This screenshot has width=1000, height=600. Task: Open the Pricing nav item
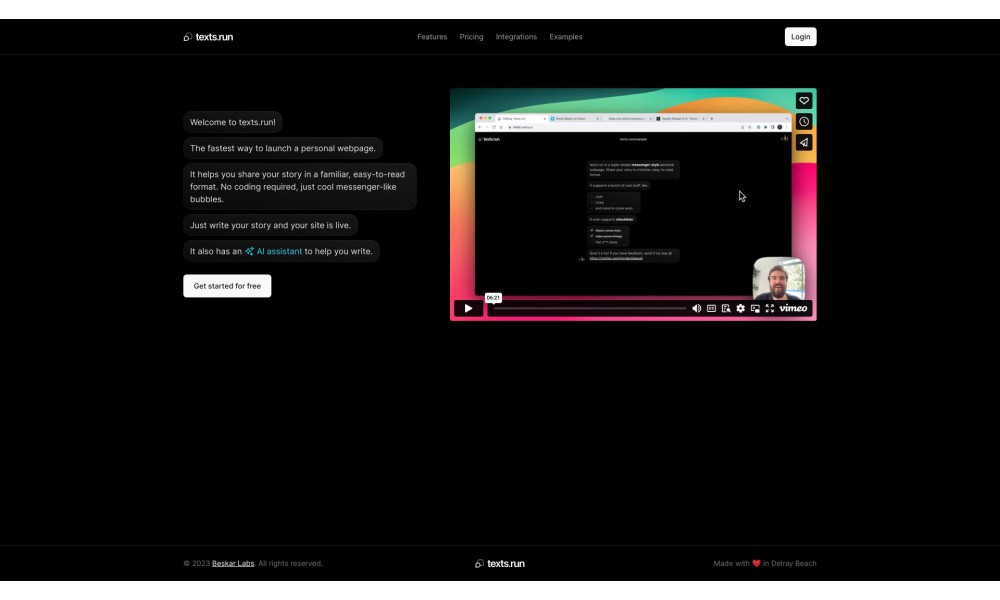point(471,37)
